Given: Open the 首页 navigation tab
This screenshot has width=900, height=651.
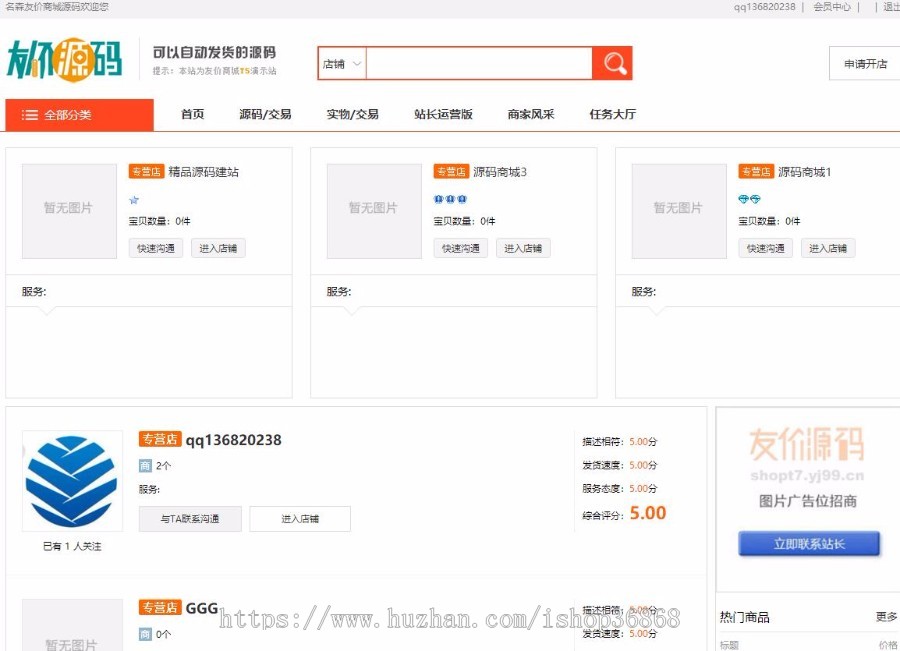Looking at the screenshot, I should click(192, 114).
